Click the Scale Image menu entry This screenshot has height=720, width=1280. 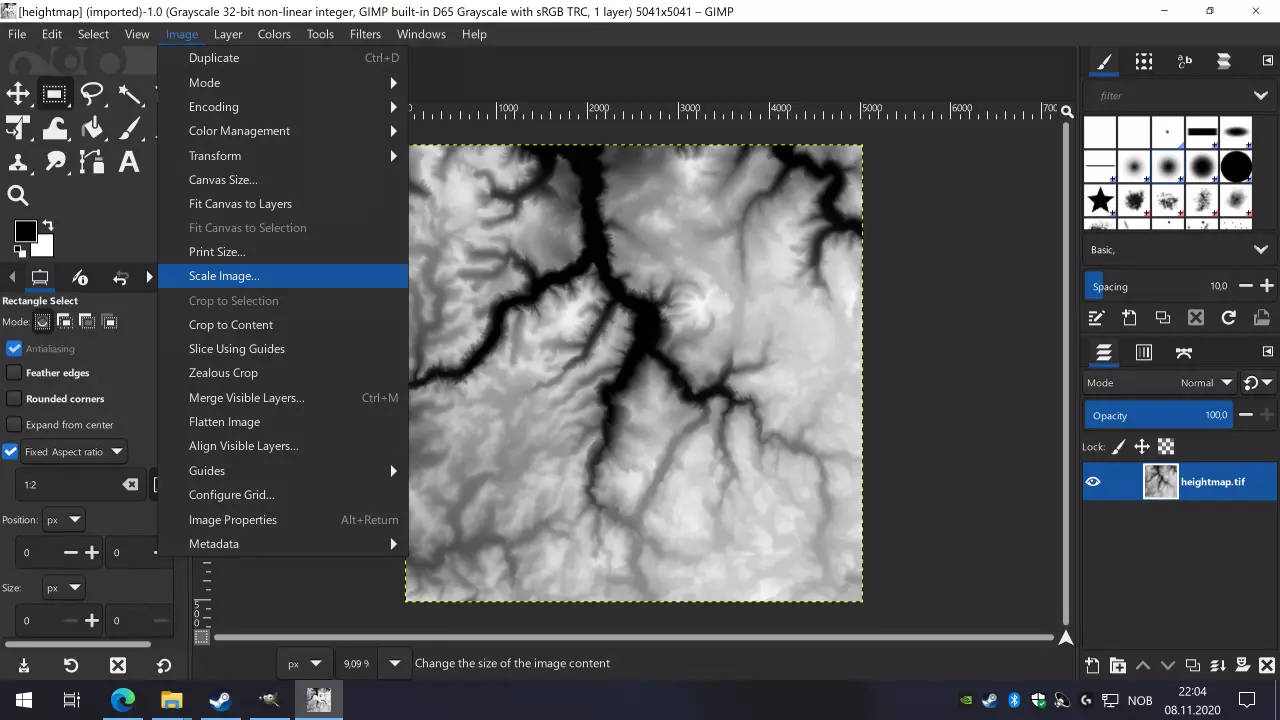coord(224,276)
